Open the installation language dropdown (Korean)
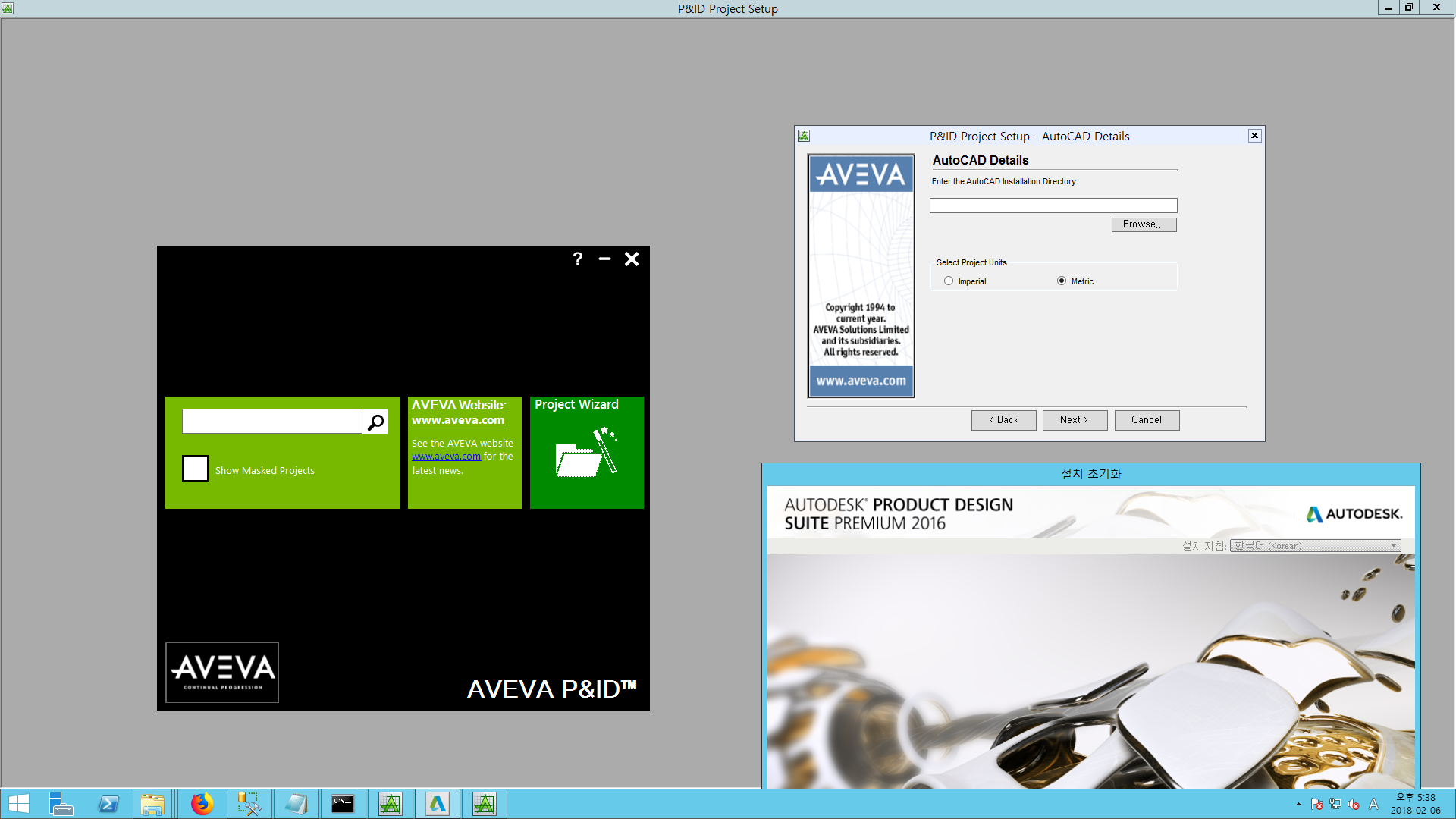The height and width of the screenshot is (819, 1456). (x=1315, y=546)
